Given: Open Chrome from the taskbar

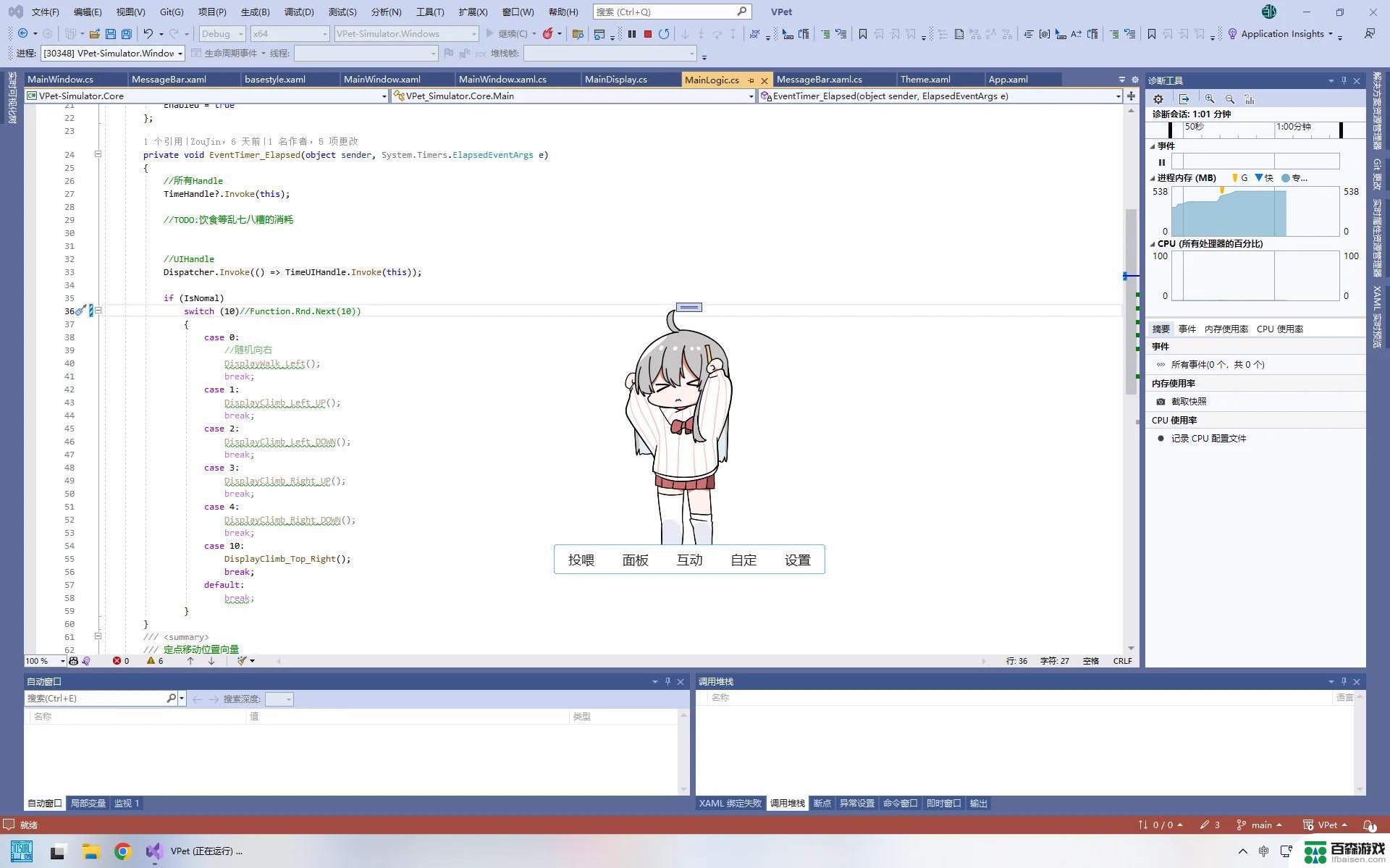Looking at the screenshot, I should 123,851.
